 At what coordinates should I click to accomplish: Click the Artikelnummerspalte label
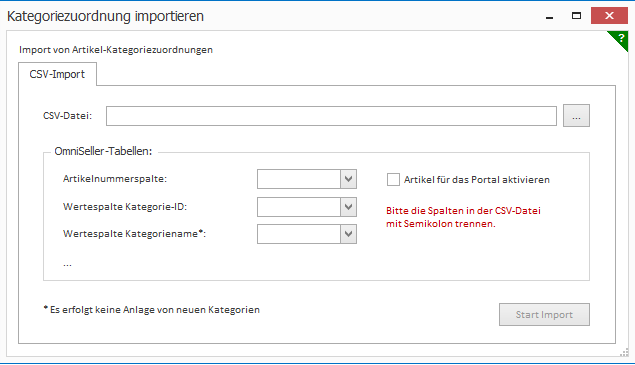click(x=115, y=179)
